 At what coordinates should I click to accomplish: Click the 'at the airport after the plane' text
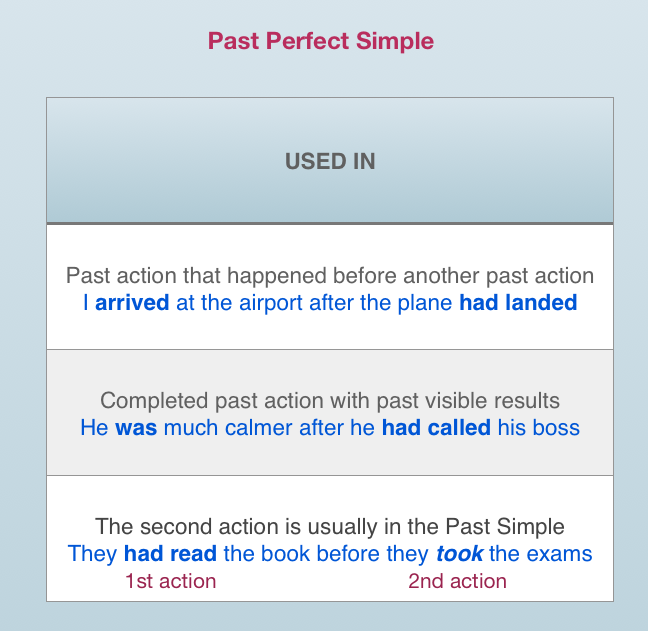tap(314, 302)
